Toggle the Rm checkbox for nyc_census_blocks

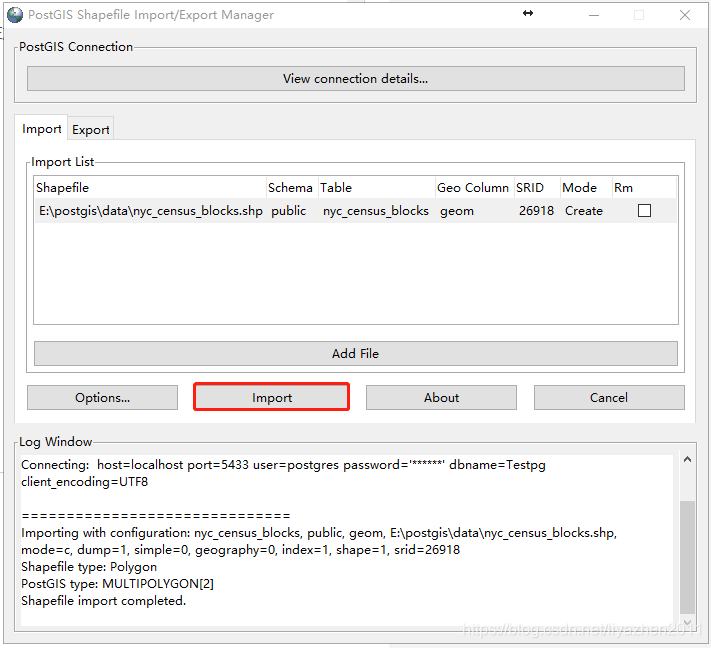(644, 210)
